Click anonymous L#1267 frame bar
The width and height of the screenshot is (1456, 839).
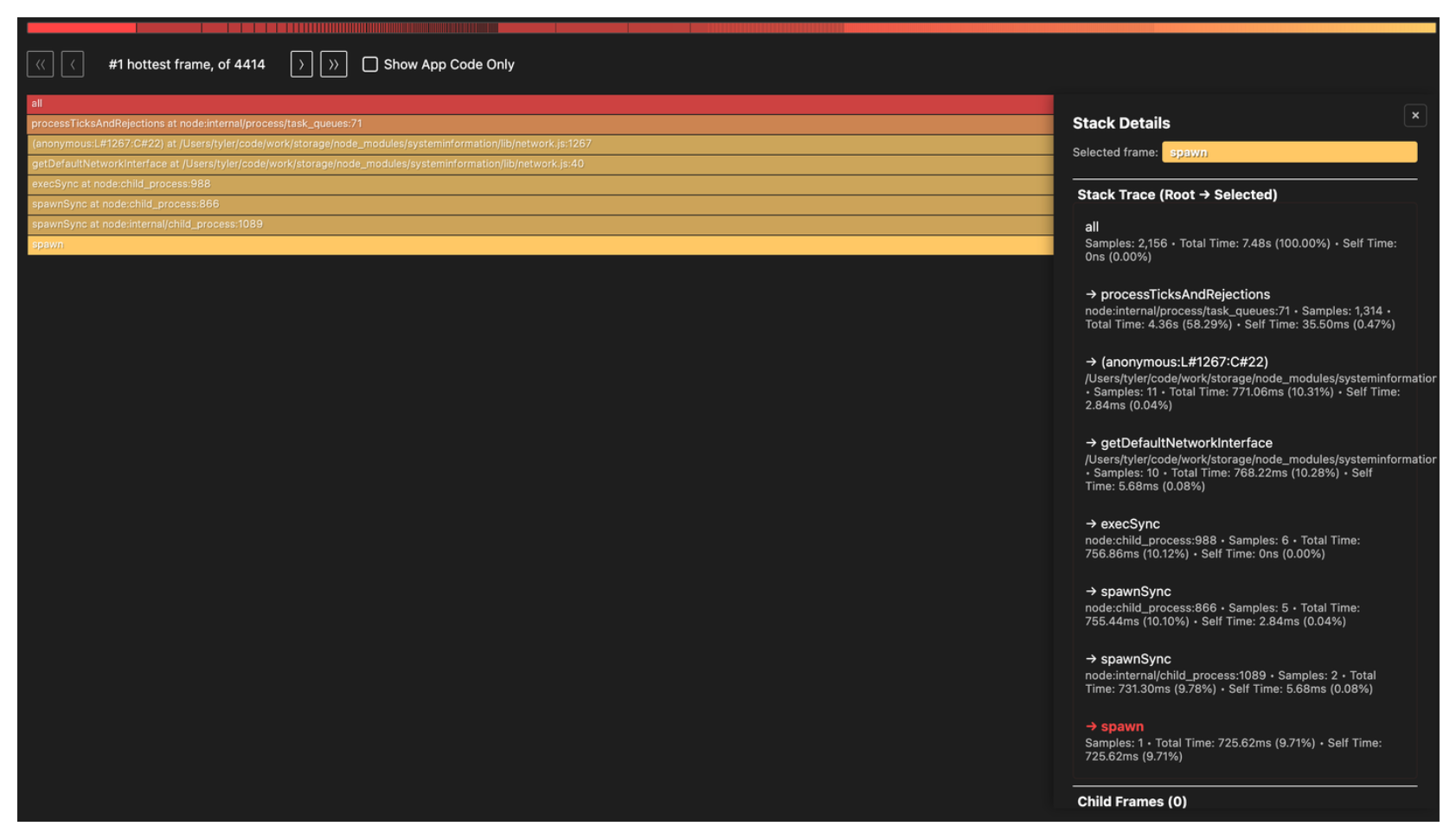540,144
